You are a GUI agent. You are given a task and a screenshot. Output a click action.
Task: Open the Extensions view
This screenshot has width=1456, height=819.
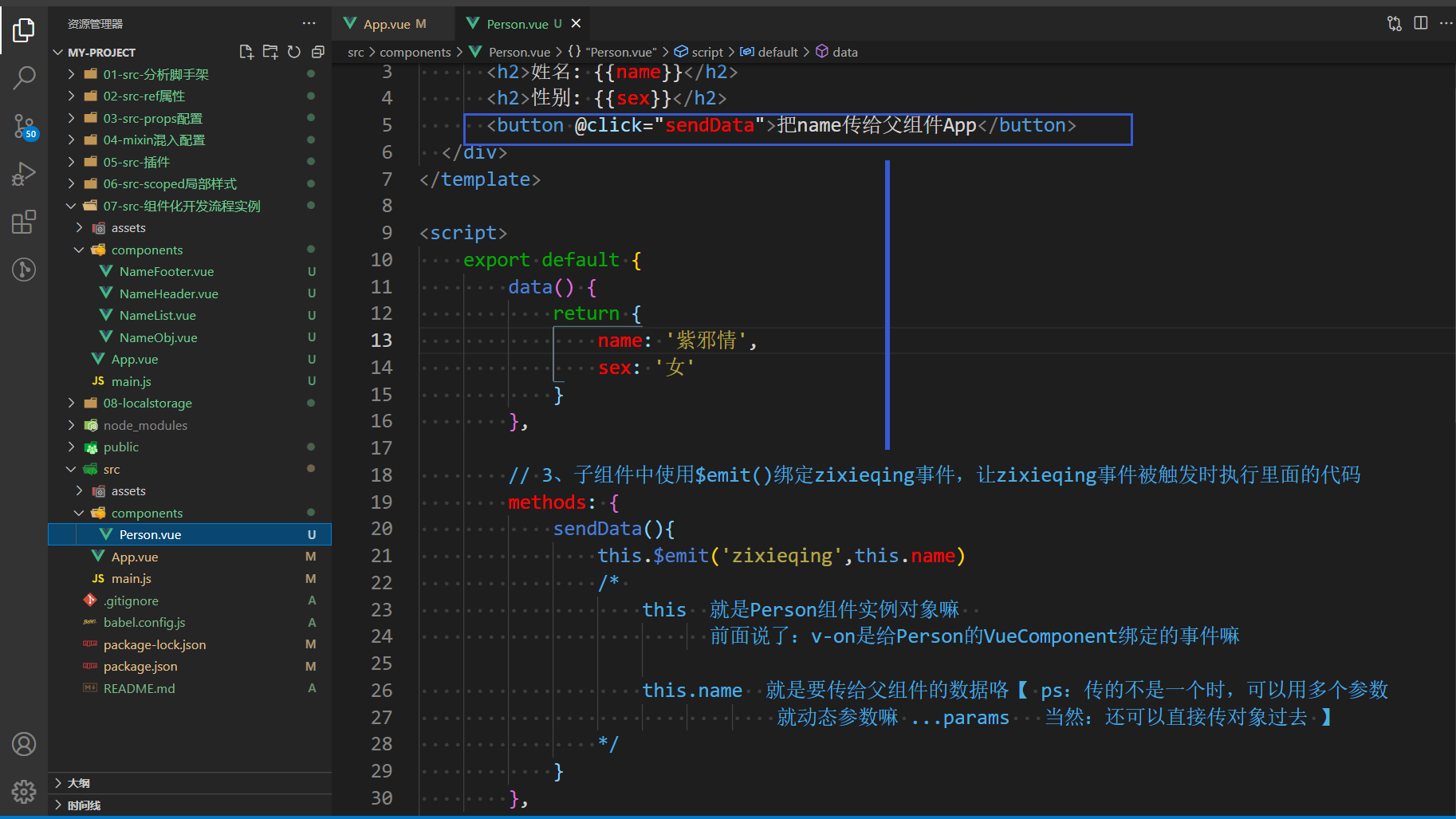point(24,222)
